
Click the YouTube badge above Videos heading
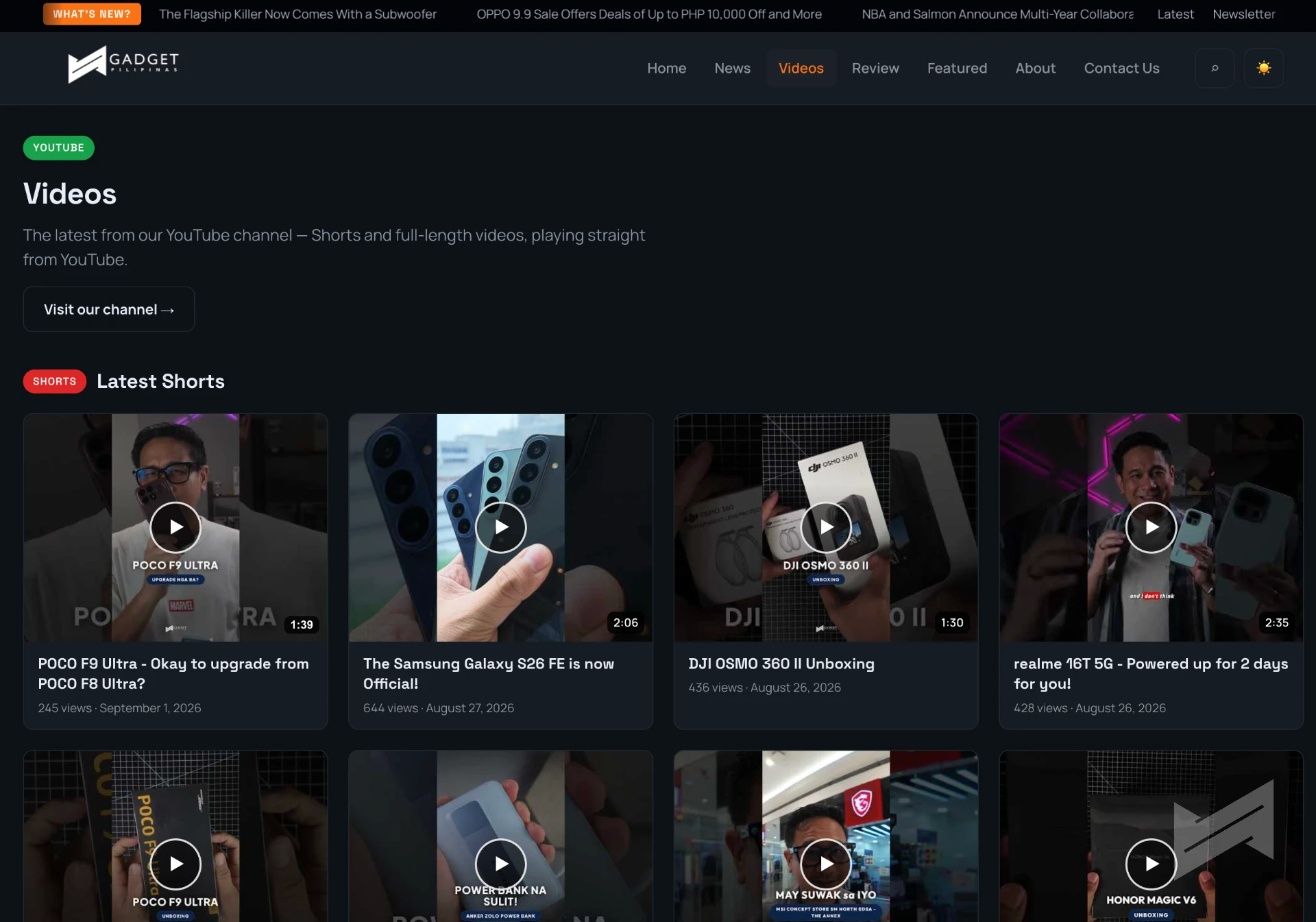(x=59, y=148)
